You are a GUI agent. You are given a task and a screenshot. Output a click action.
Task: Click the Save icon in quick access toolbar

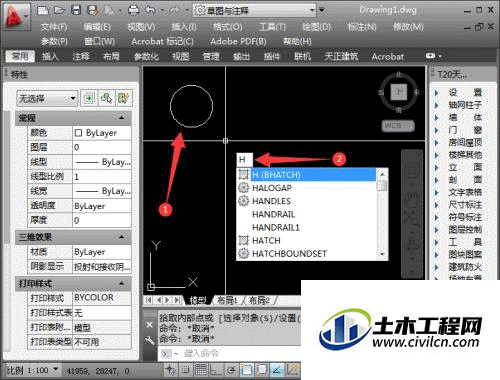pos(76,10)
